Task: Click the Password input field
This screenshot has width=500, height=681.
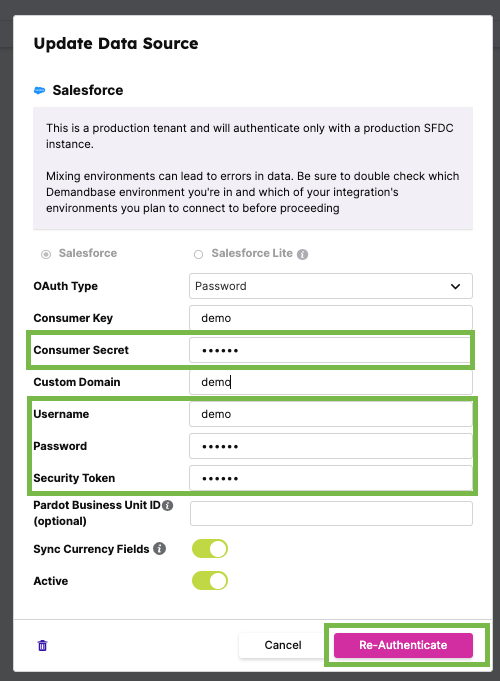Action: tap(331, 446)
